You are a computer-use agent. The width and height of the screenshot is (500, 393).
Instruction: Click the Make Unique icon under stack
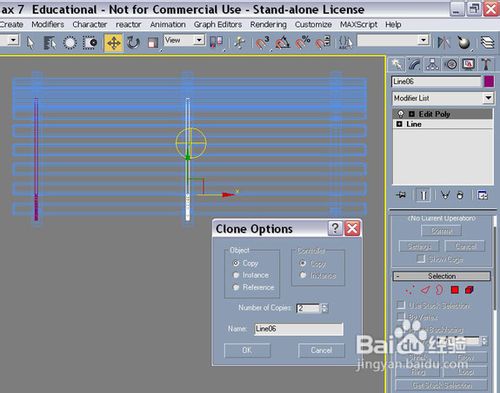pyautogui.click(x=445, y=195)
